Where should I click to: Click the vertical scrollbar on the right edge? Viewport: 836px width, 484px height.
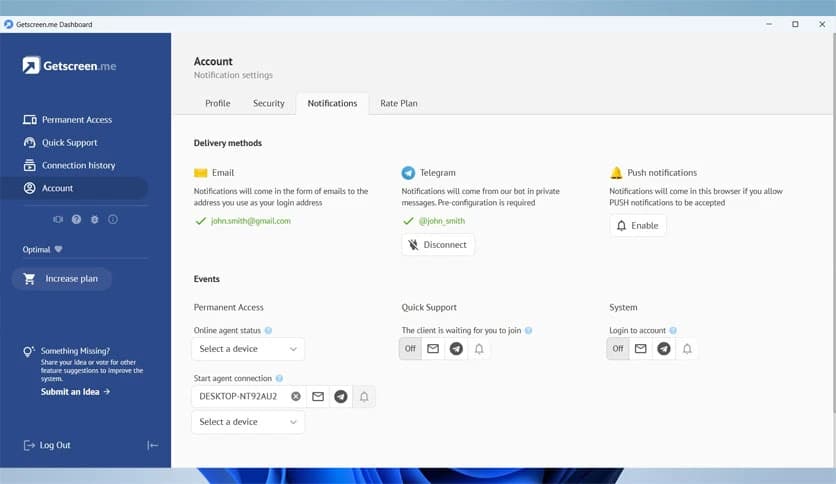pos(834,224)
